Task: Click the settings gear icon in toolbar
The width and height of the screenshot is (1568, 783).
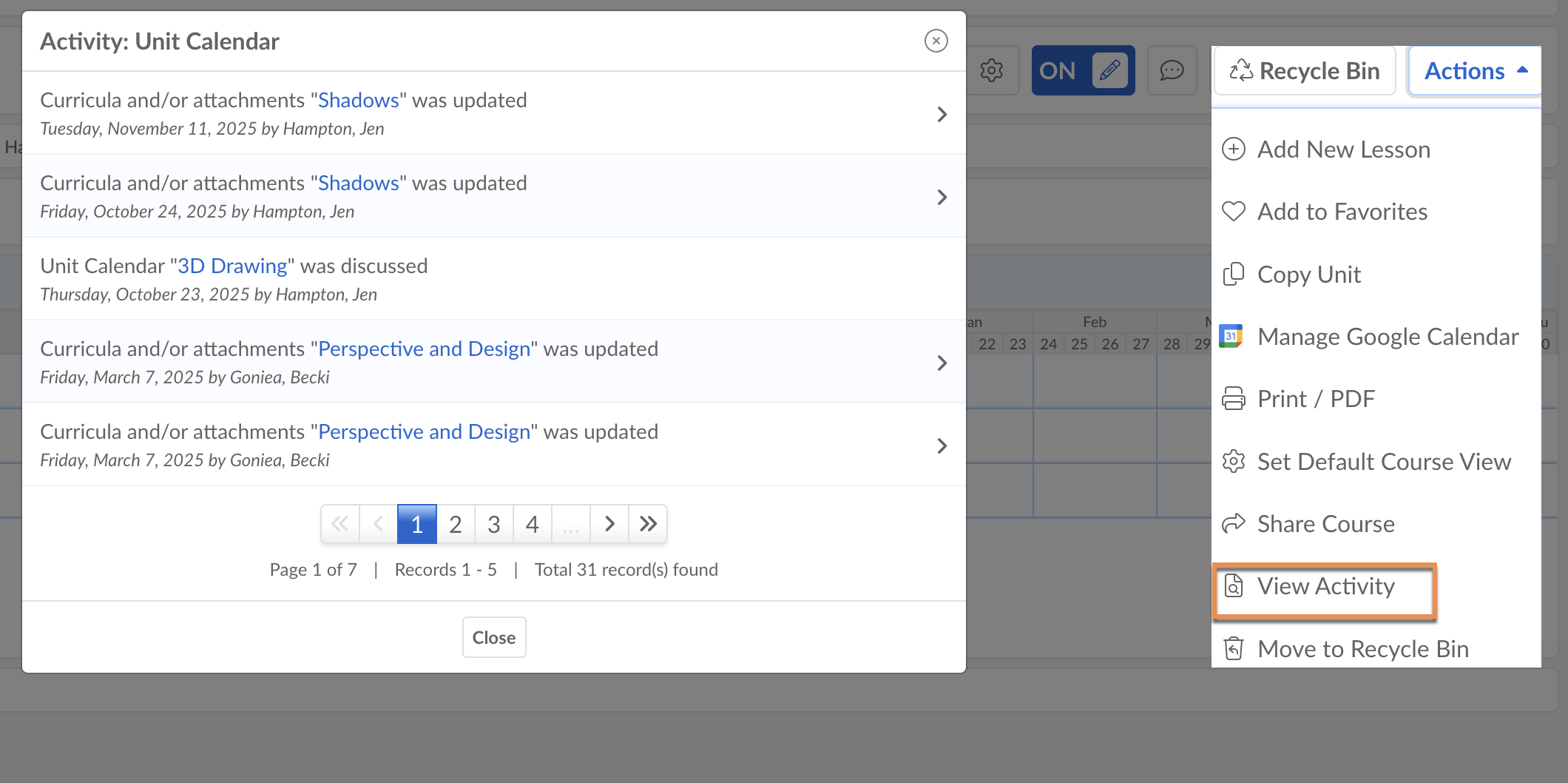Action: point(991,71)
